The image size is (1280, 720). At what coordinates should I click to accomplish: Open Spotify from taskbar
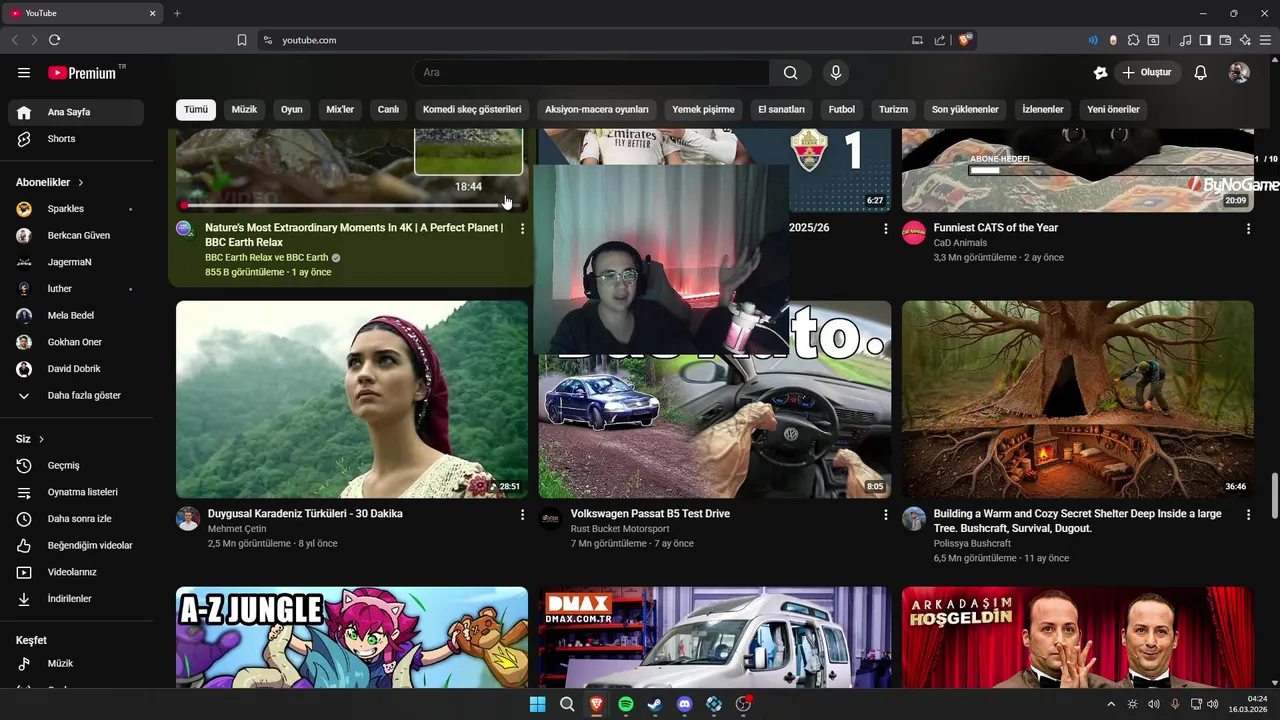tap(626, 704)
